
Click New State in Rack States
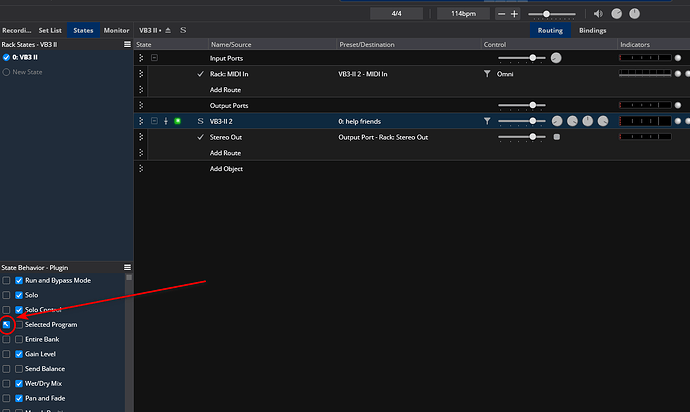click(x=27, y=72)
